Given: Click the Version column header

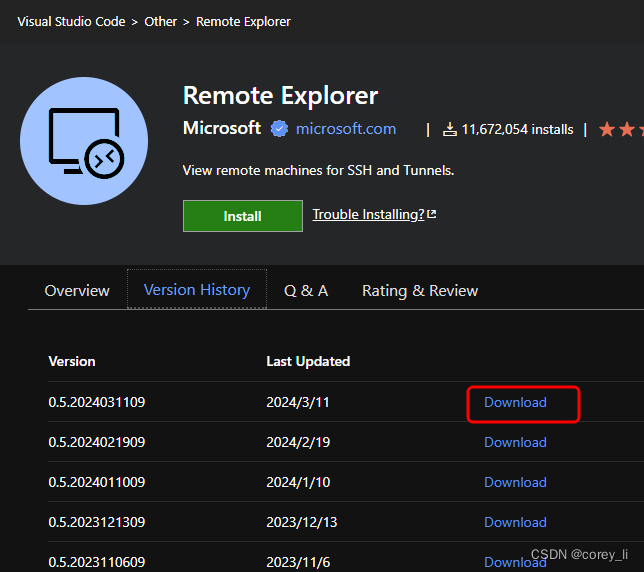Looking at the screenshot, I should click(72, 361).
